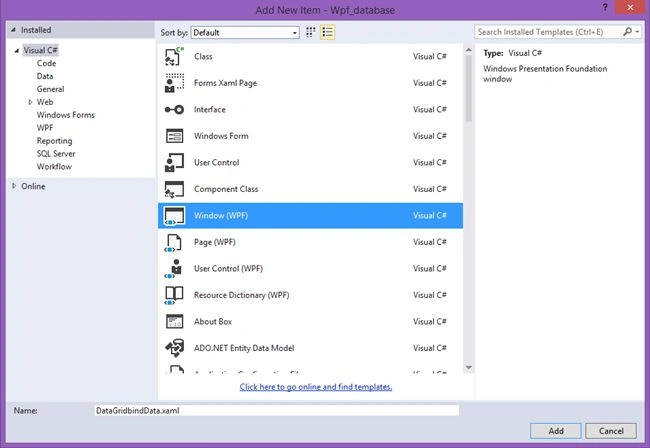Select the Resource Dictionary (WPF) icon

(174, 295)
